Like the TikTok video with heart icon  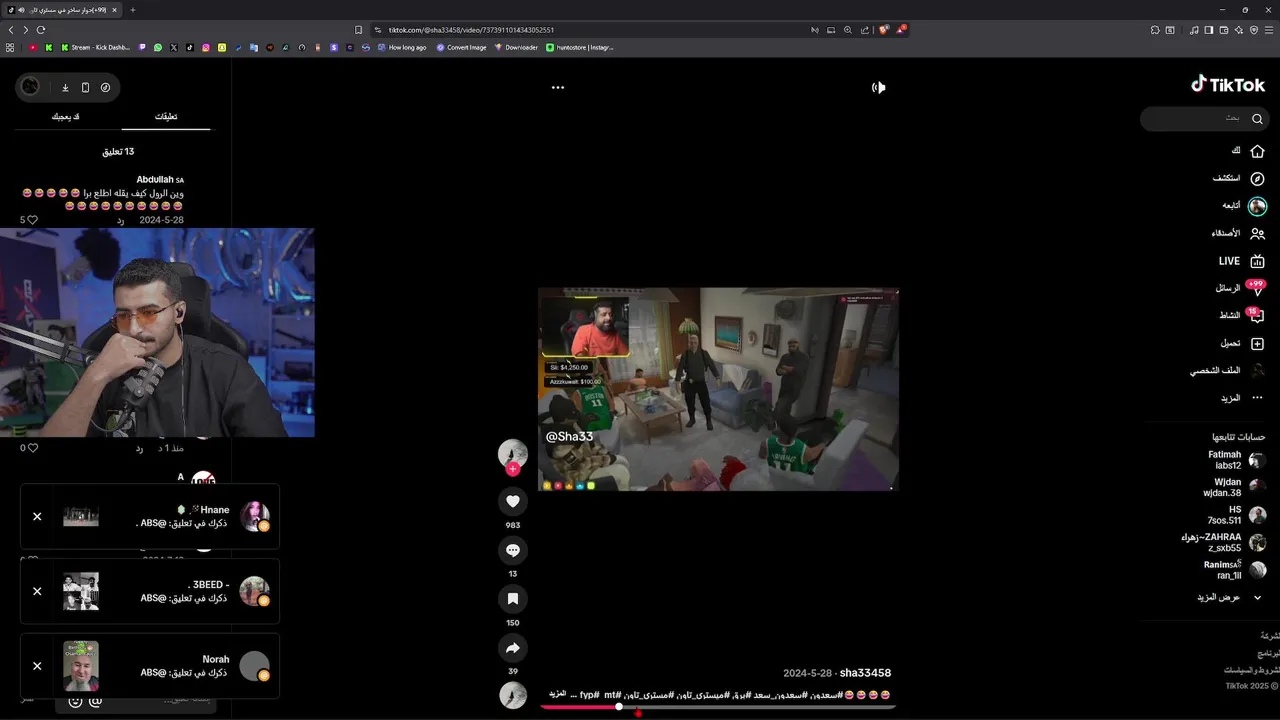click(513, 502)
